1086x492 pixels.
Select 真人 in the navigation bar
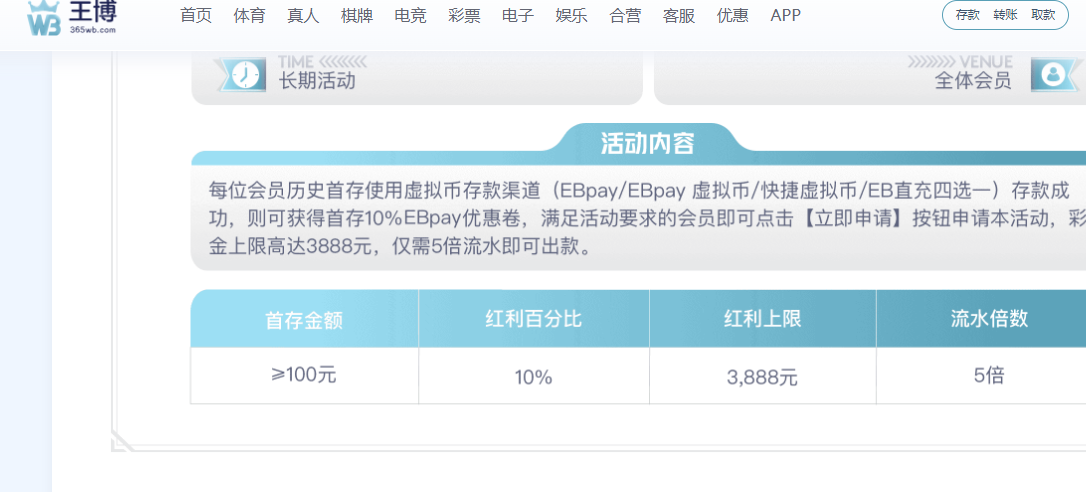pyautogui.click(x=303, y=16)
